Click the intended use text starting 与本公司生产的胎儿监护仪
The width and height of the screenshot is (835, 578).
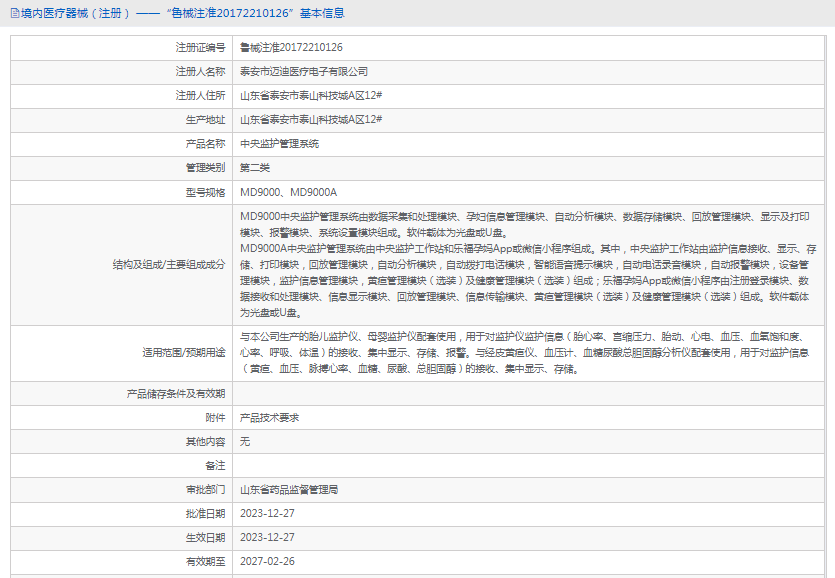point(524,353)
